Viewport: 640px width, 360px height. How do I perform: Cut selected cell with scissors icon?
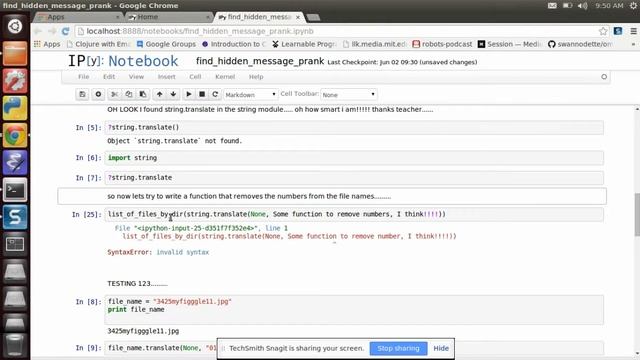(x=115, y=94)
